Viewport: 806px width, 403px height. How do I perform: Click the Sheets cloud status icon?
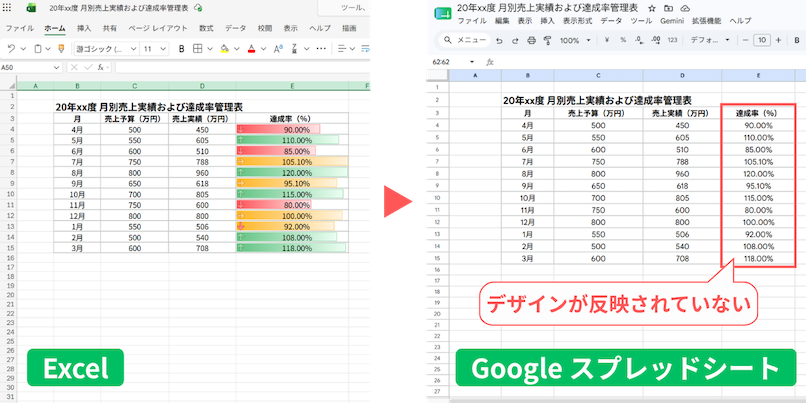685,8
